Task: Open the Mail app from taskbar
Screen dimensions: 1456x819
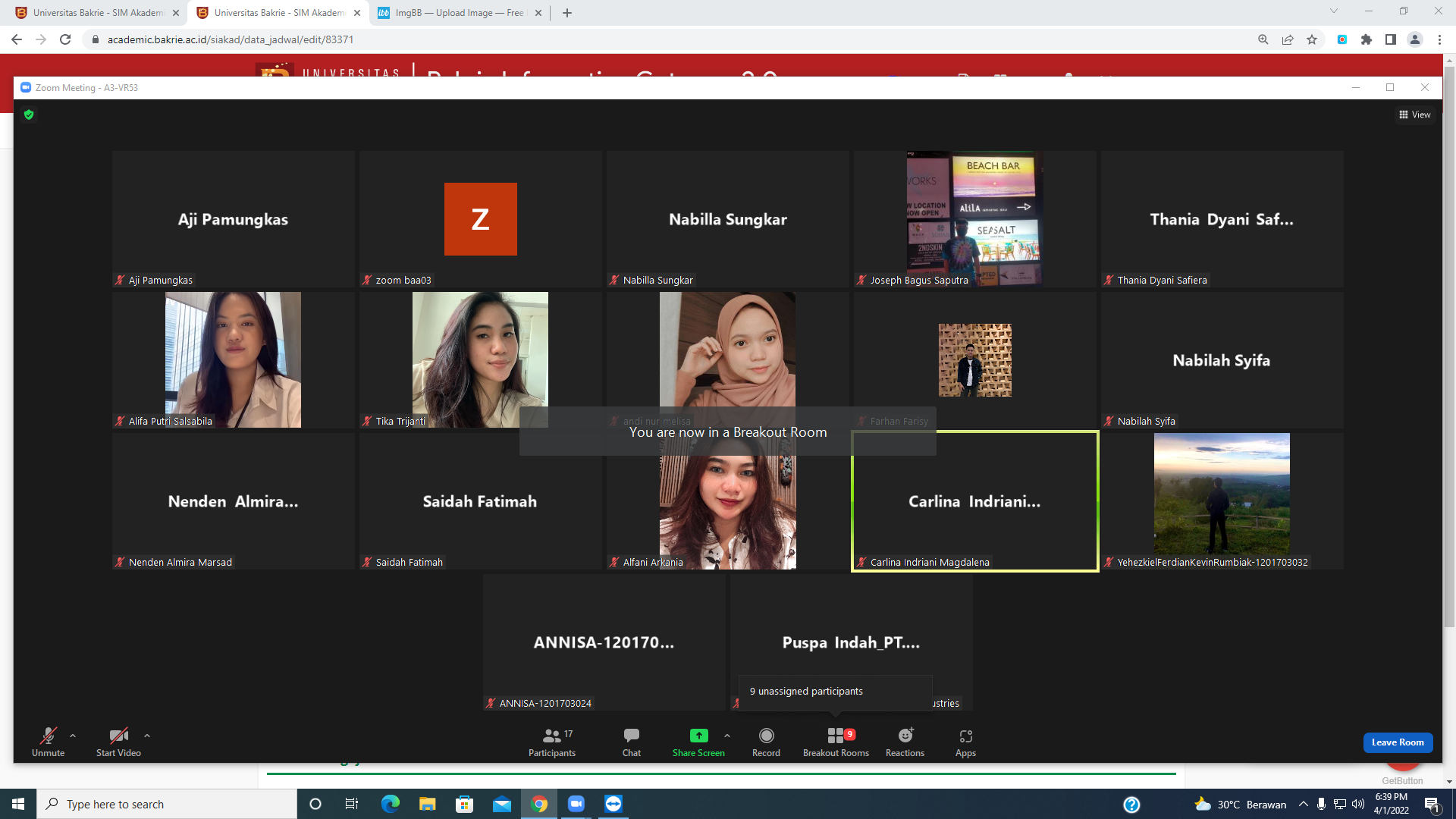Action: coord(501,804)
